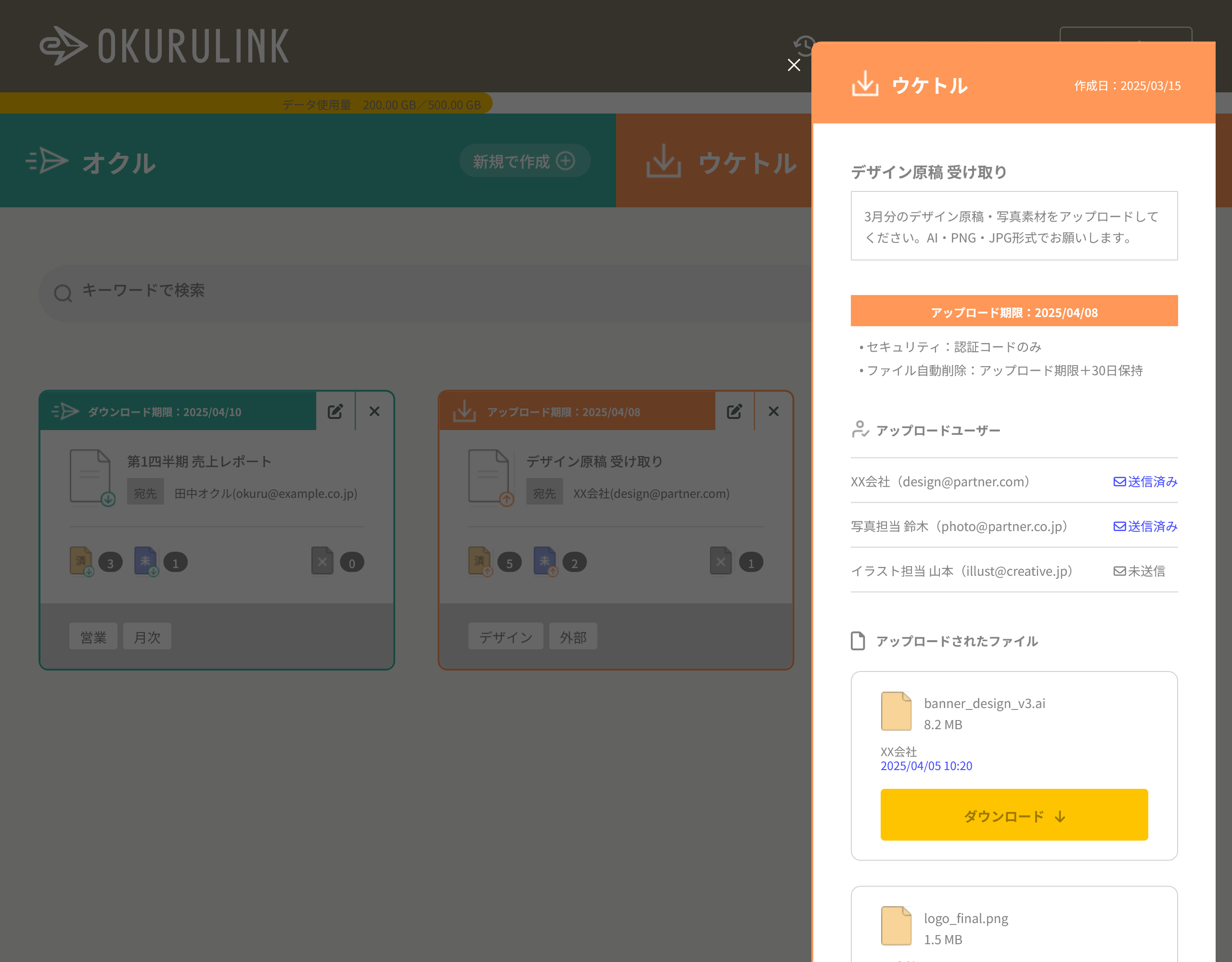Remove the デザイン原稿 card with X icon
The image size is (1232, 962).
(x=773, y=412)
